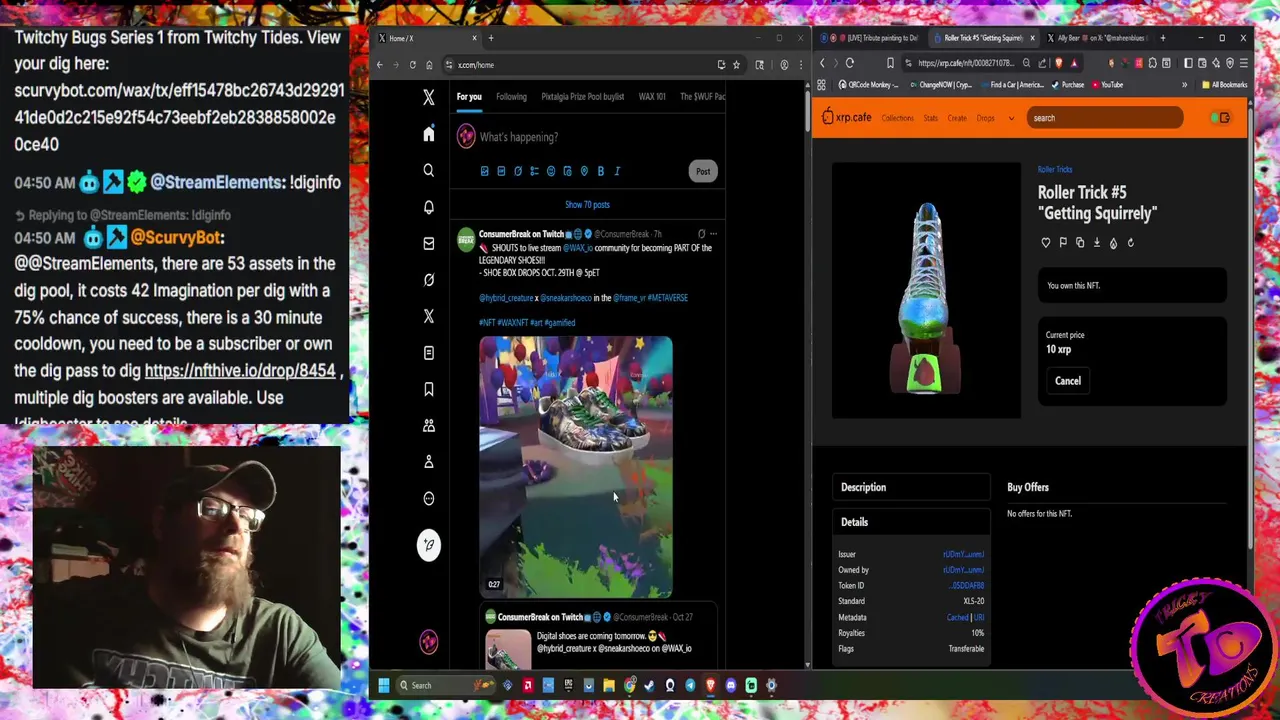The height and width of the screenshot is (720, 1280).
Task: Expand the xrp.cafe nav dropdown chevron
Action: point(1011,118)
